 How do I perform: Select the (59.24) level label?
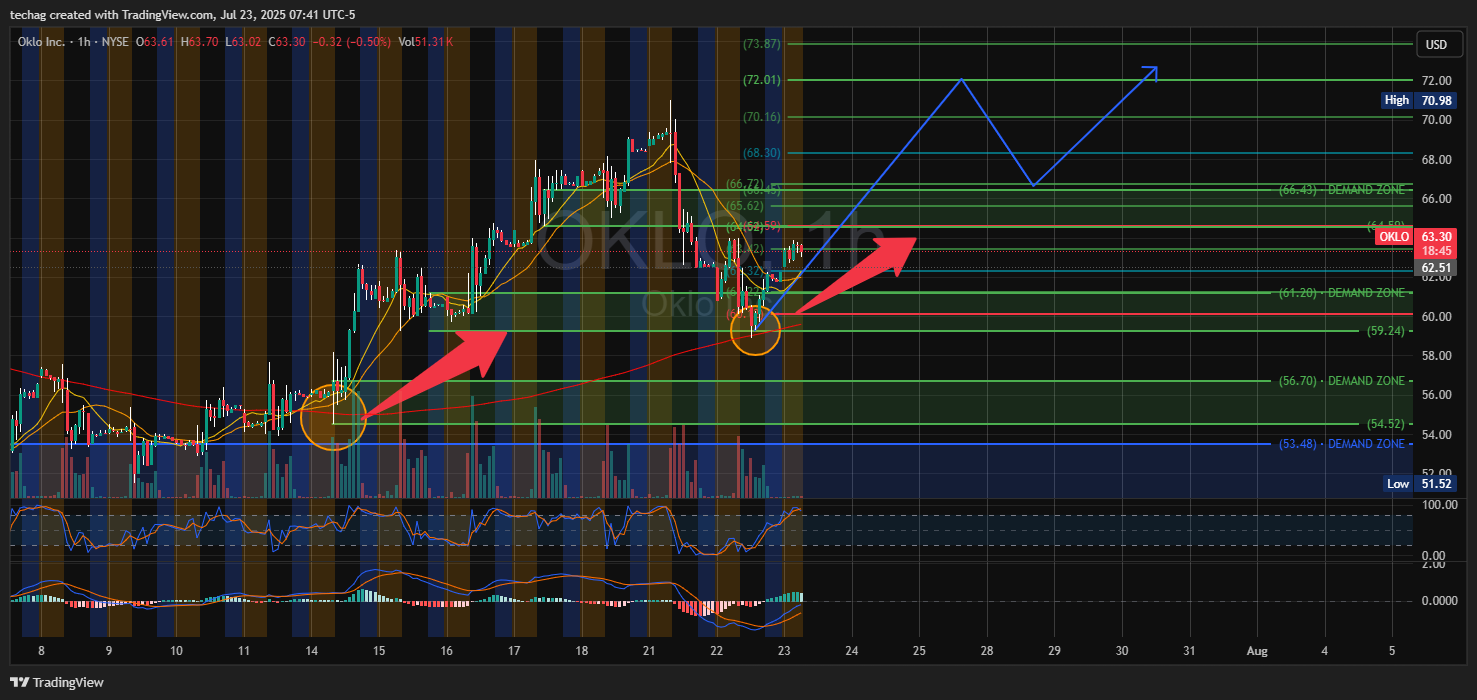point(1387,331)
